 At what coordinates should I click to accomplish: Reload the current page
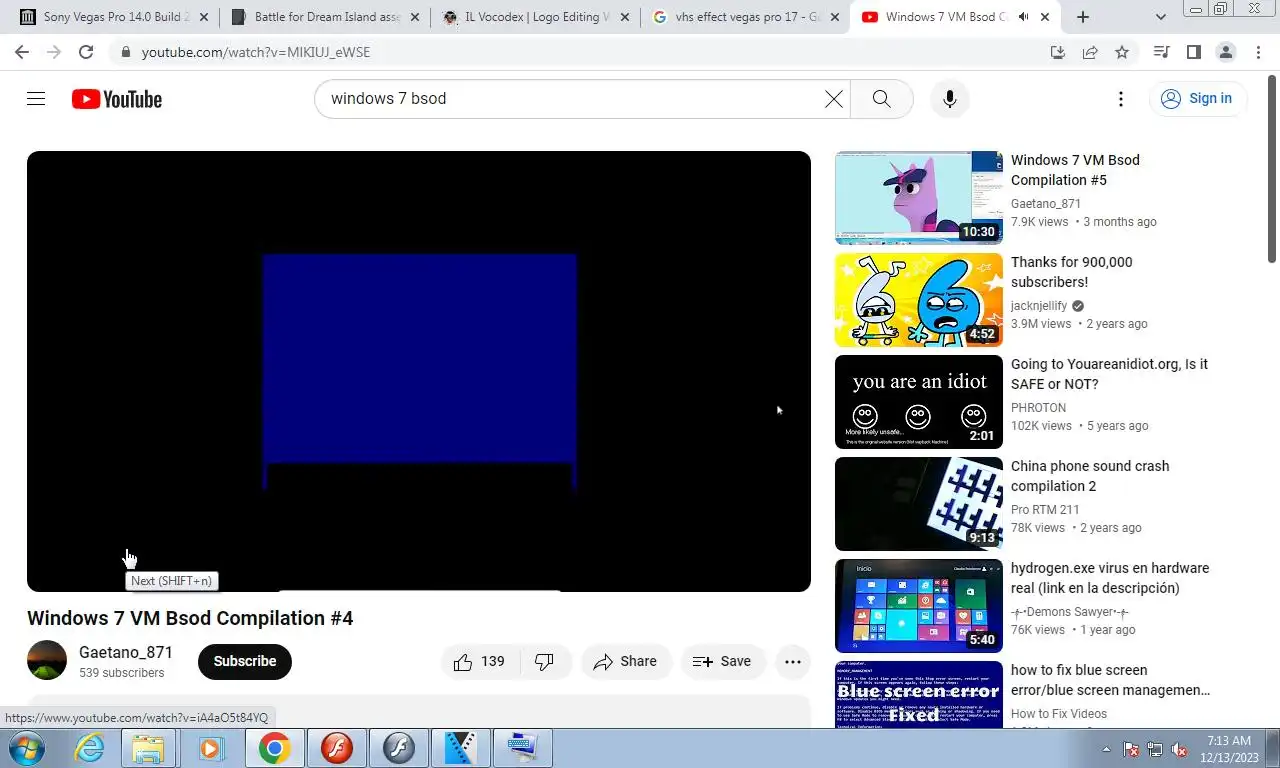pos(86,52)
